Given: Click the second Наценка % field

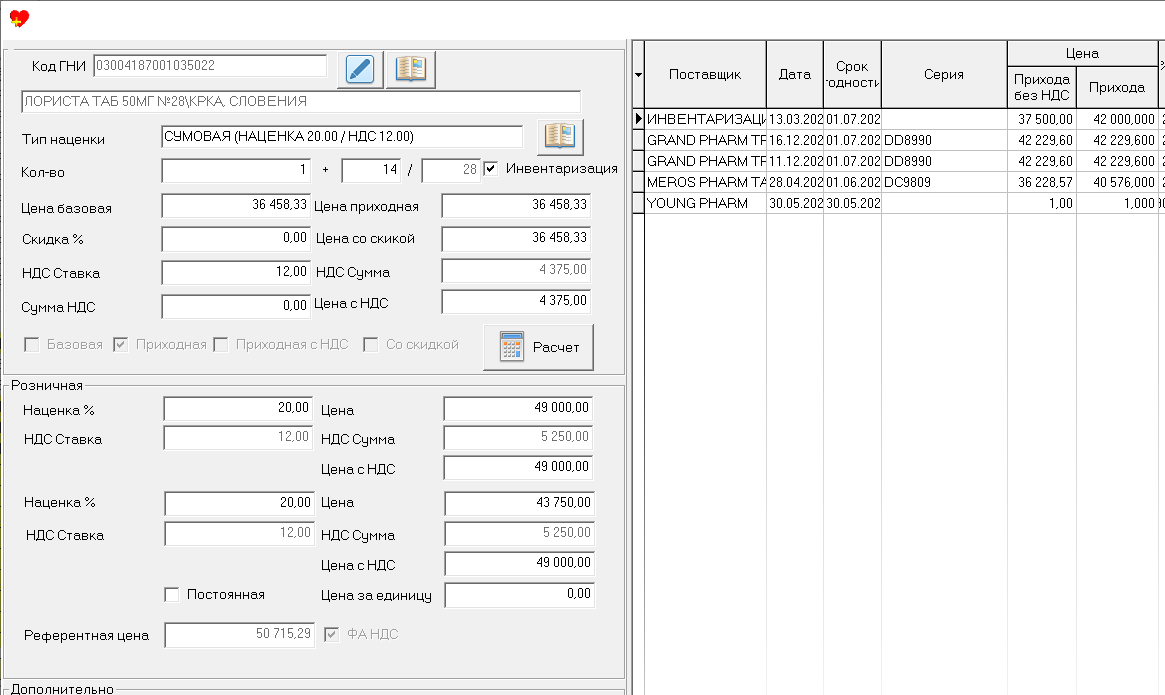Looking at the screenshot, I should tap(240, 503).
